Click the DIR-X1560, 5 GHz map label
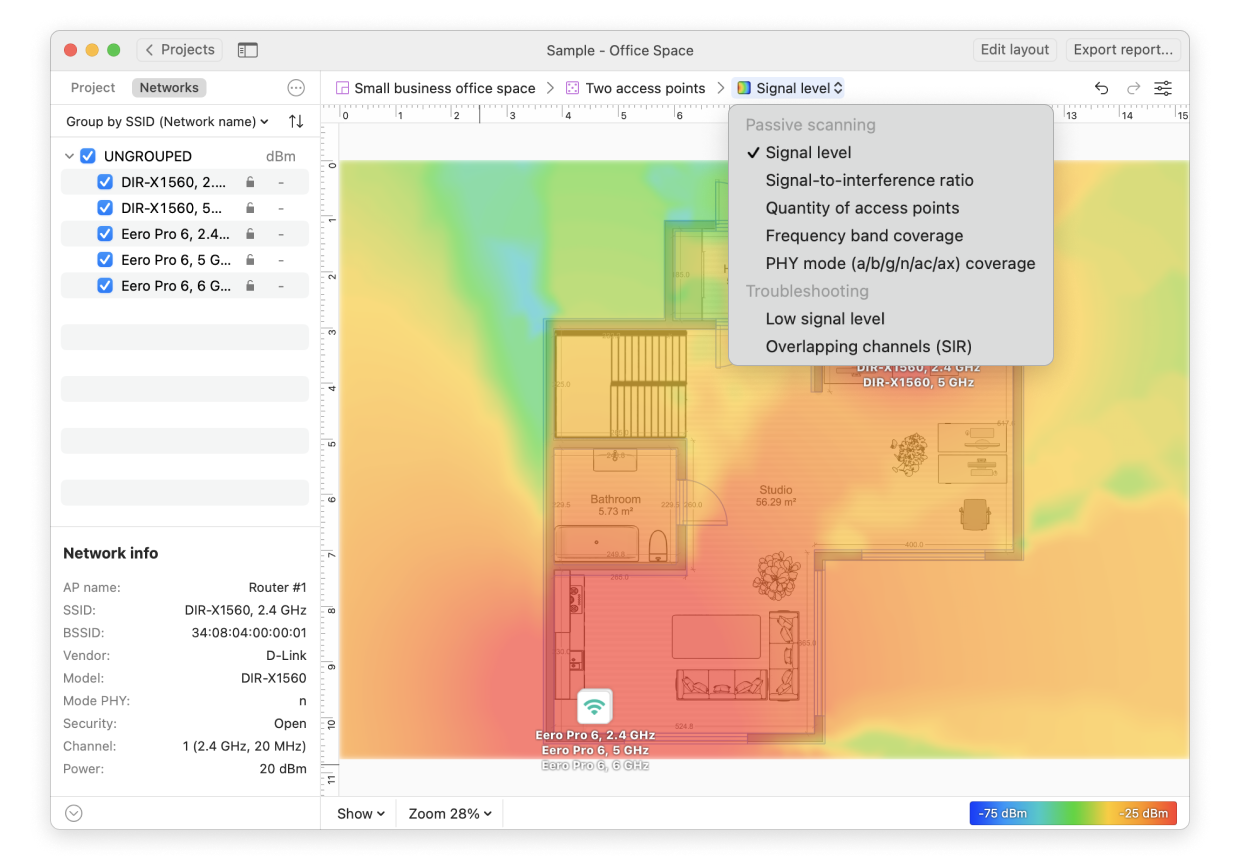The width and height of the screenshot is (1240, 860). tap(918, 382)
